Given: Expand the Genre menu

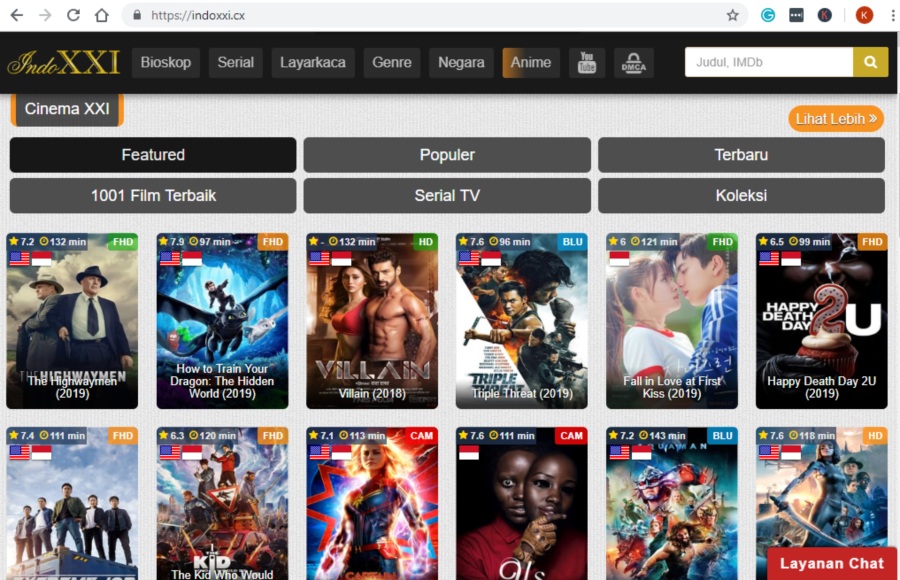Looking at the screenshot, I should coord(392,63).
